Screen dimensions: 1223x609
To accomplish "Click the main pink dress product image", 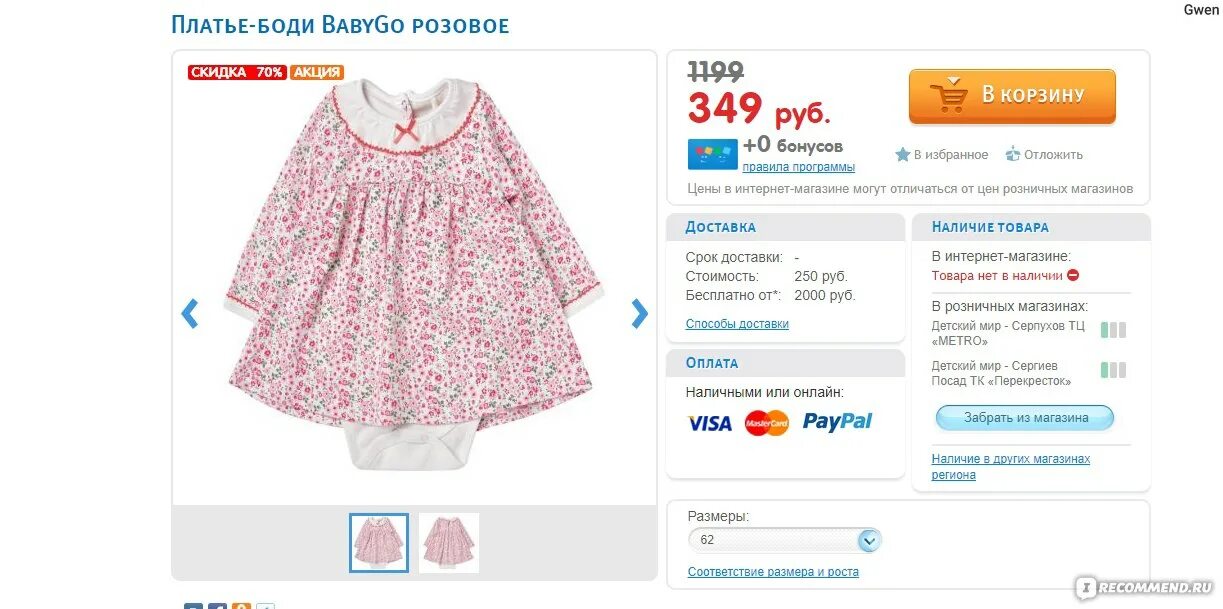I will [x=414, y=273].
